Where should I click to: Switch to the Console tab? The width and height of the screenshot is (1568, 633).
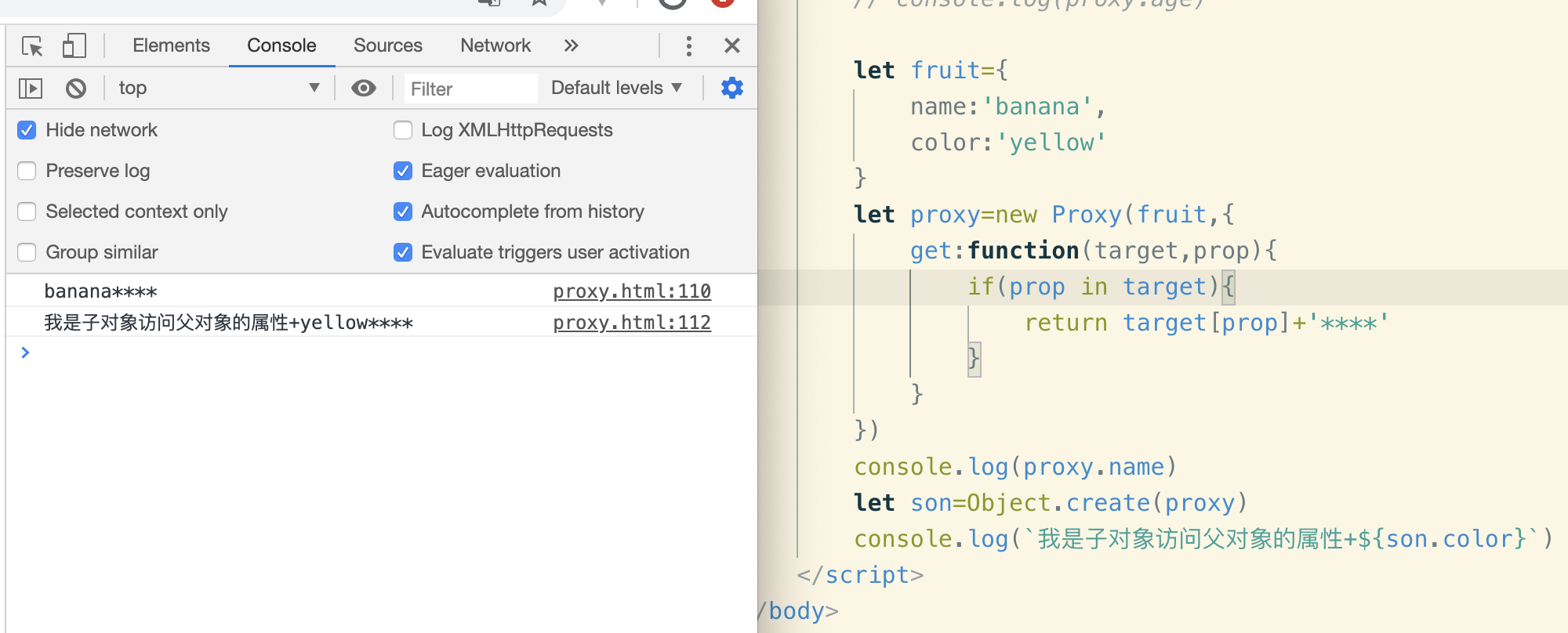(281, 45)
